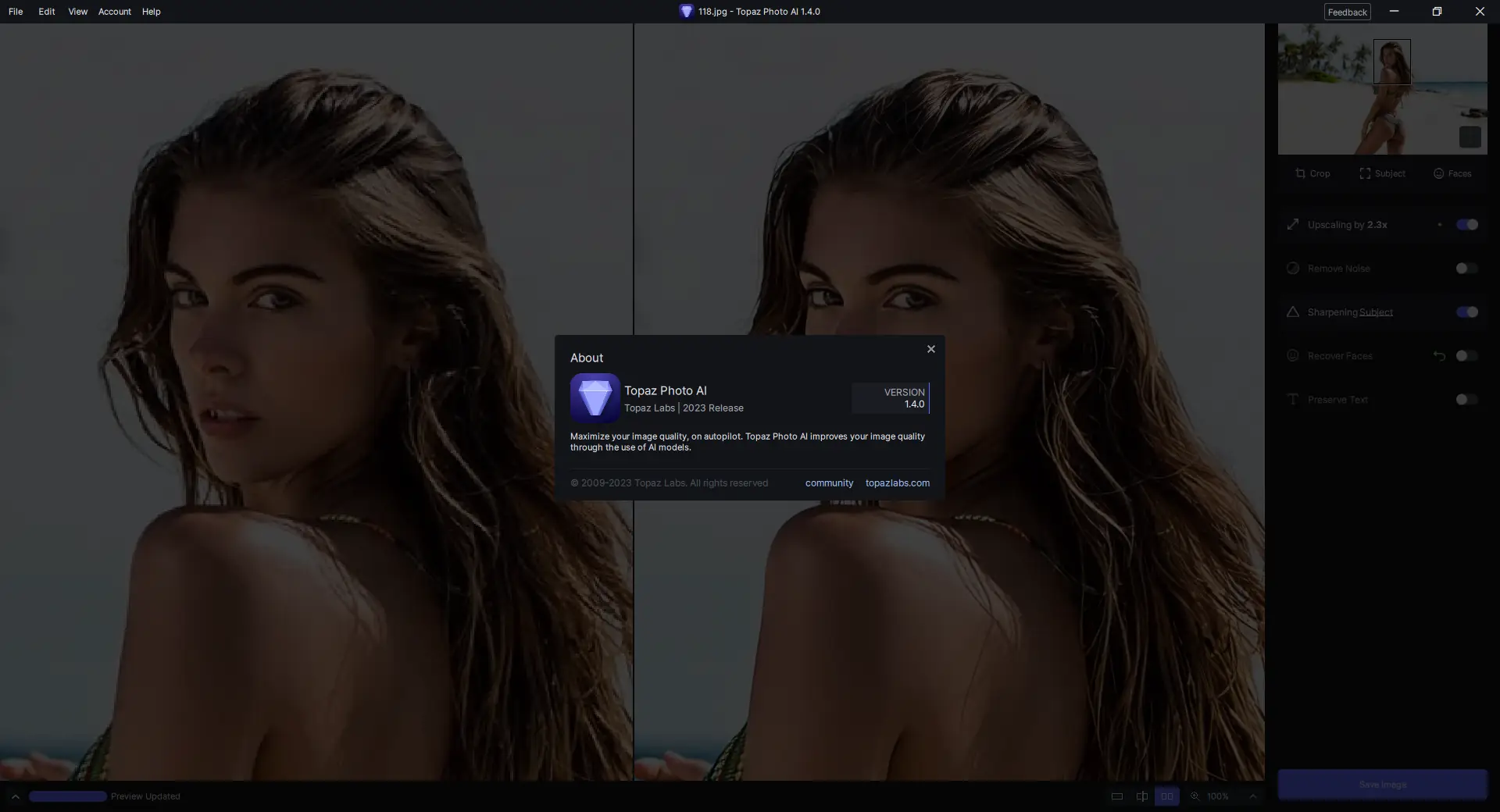Click the original image preview pane
1500x812 pixels.
[316, 402]
